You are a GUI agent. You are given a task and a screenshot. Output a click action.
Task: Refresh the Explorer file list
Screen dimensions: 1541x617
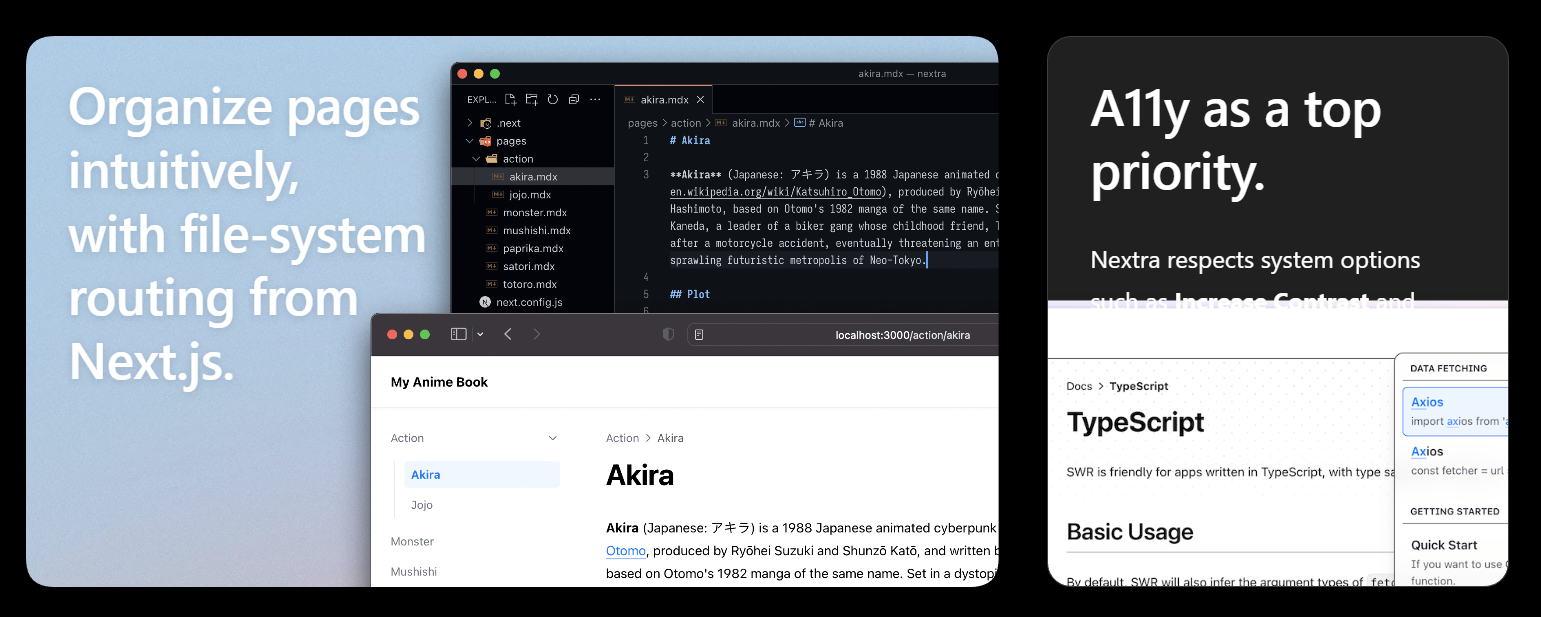pyautogui.click(x=553, y=99)
